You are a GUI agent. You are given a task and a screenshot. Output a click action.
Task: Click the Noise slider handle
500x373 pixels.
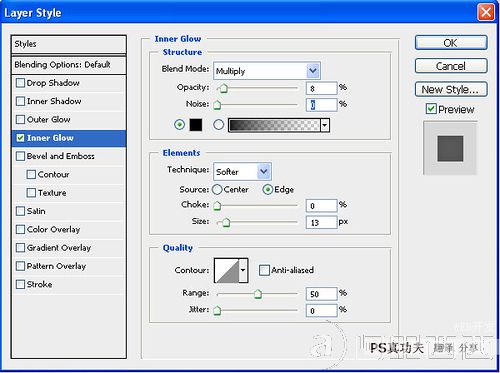(x=217, y=105)
